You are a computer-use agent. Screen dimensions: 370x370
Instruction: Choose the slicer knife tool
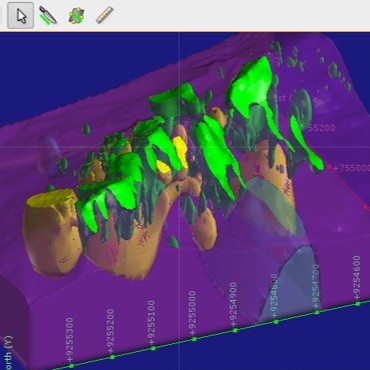(x=48, y=15)
